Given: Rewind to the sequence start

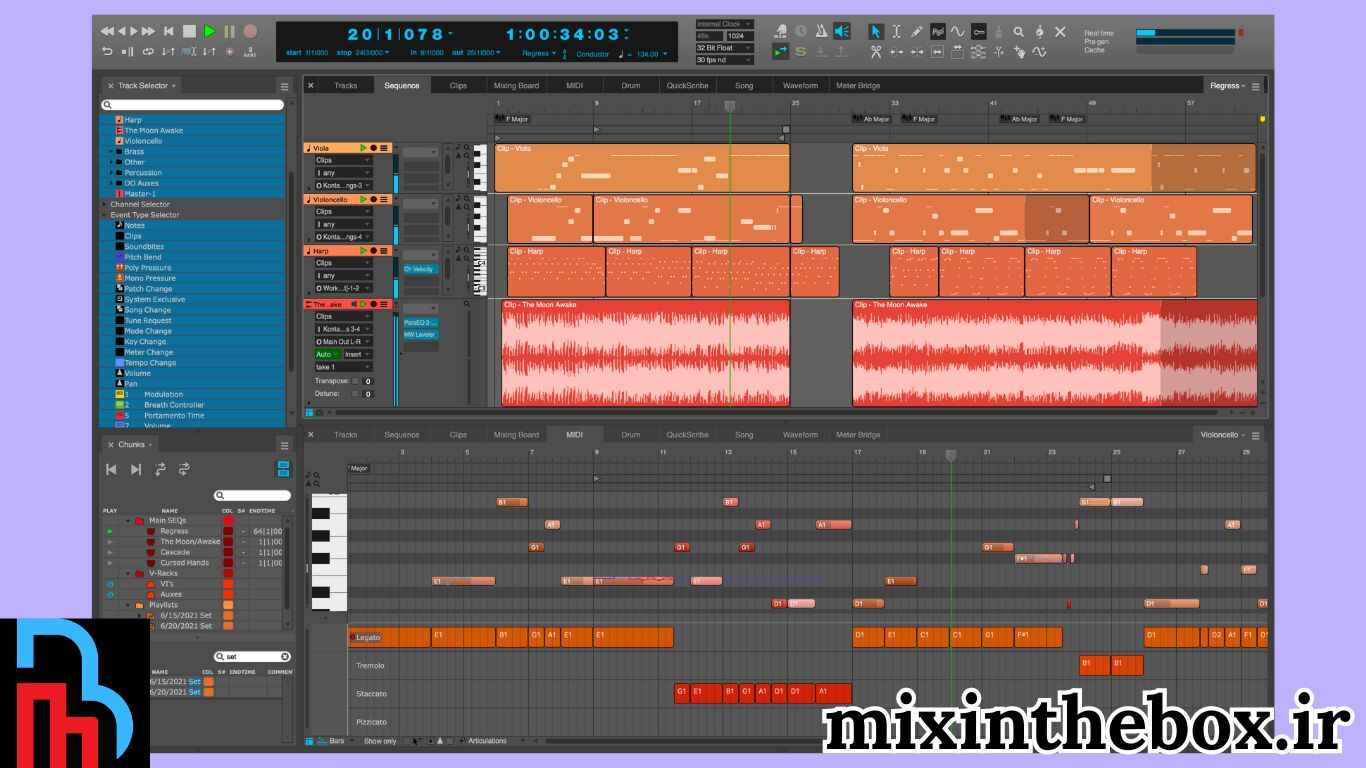Looking at the screenshot, I should [x=168, y=32].
